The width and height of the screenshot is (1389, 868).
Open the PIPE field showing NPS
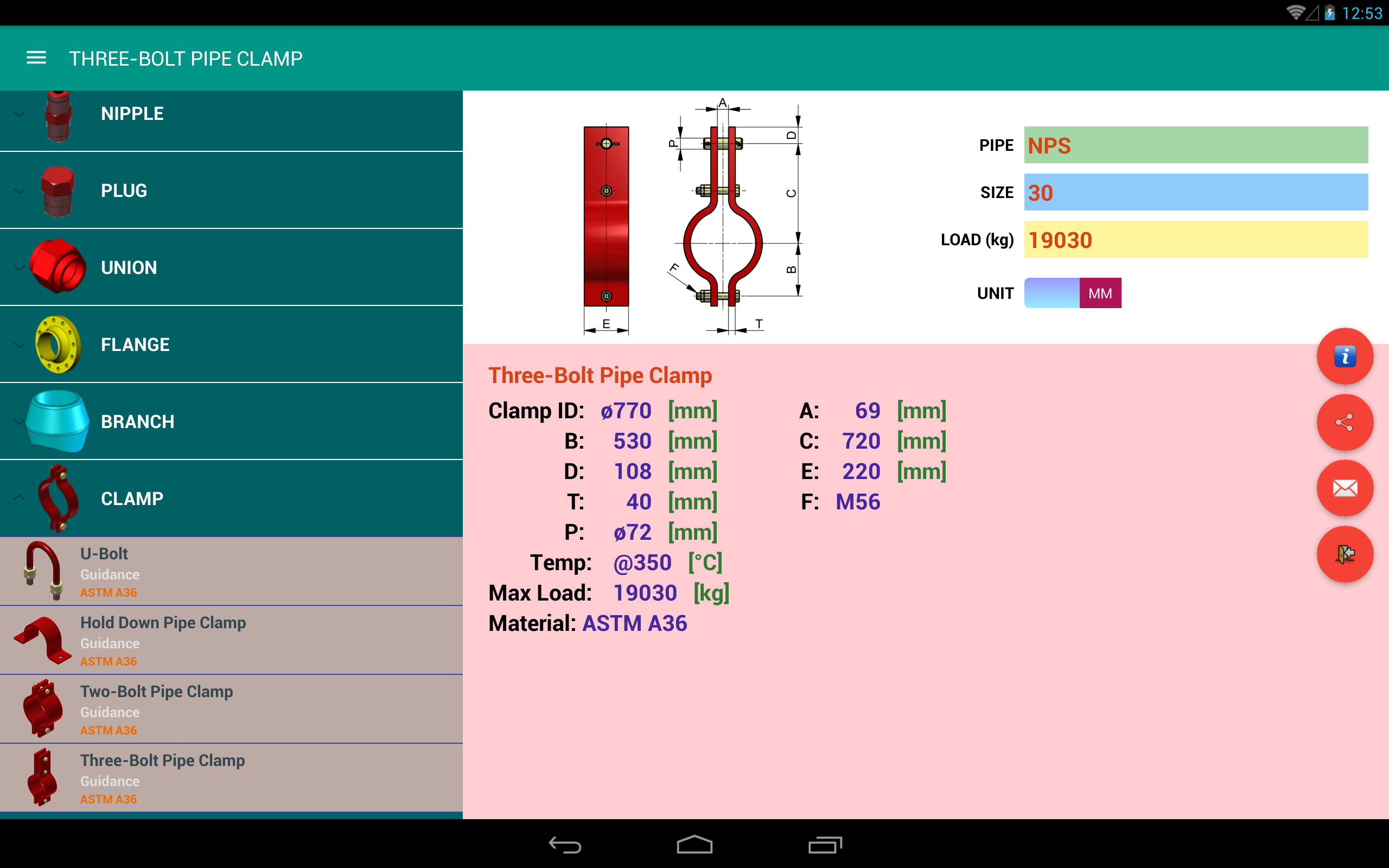click(1196, 145)
